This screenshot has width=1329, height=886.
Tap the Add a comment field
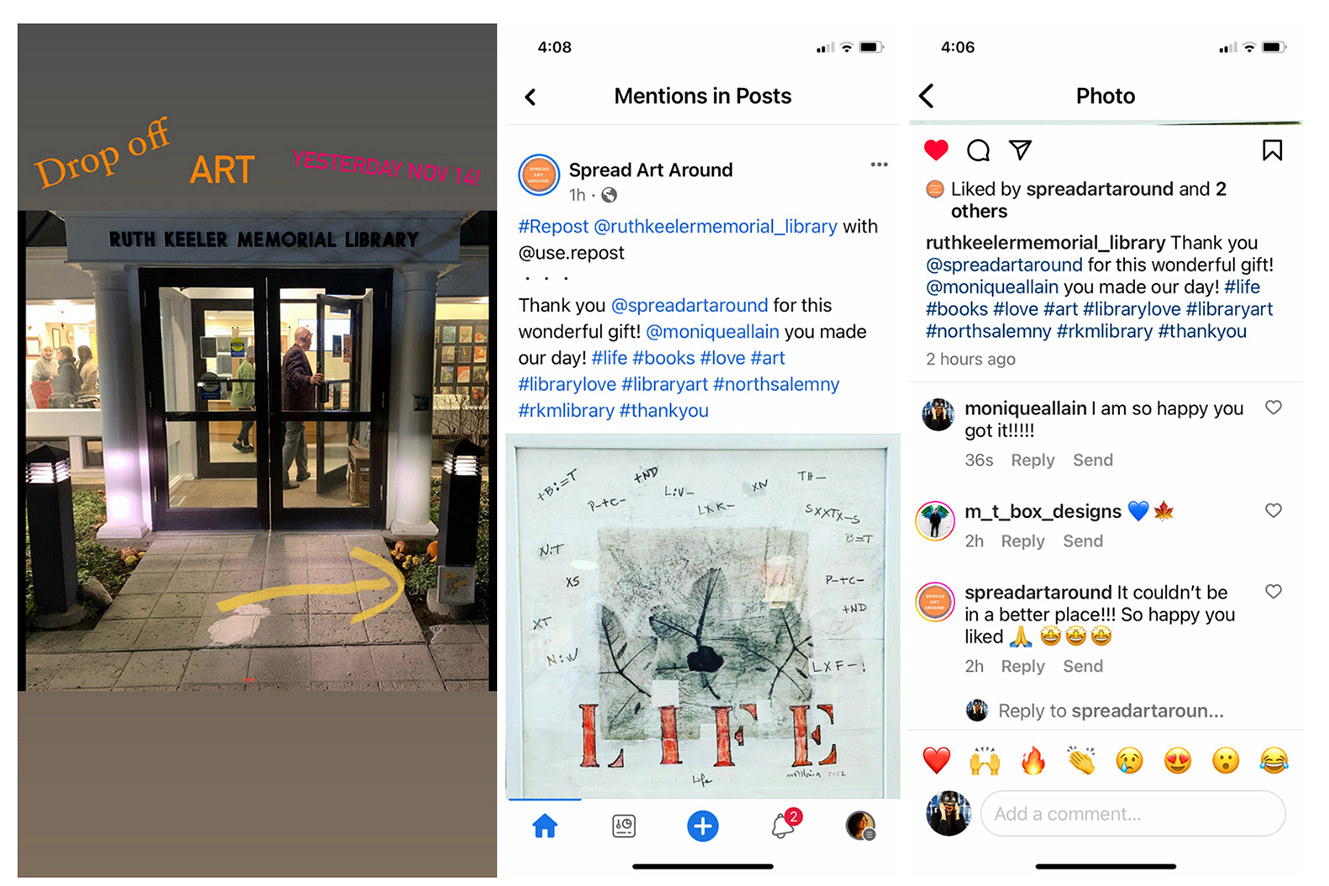pos(1133,814)
